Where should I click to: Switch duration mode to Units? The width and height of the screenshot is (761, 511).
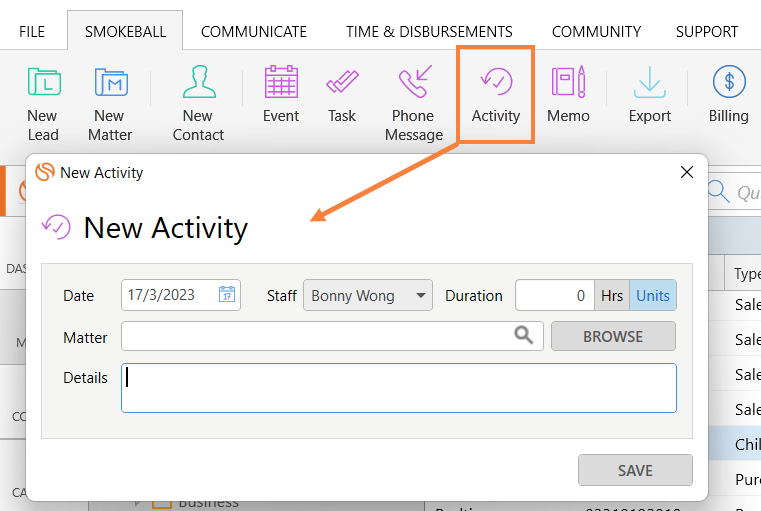pos(653,295)
